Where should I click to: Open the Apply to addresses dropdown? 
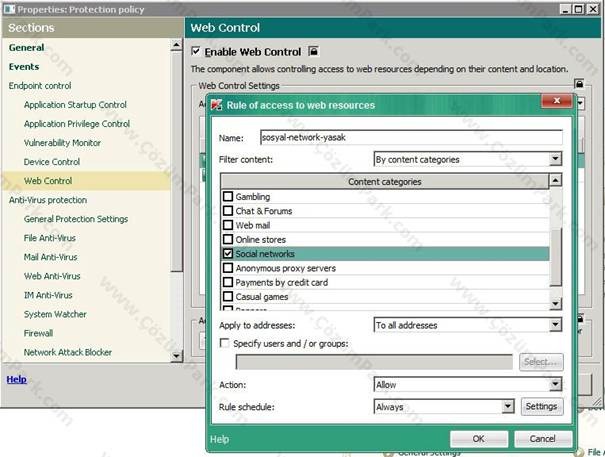(555, 325)
